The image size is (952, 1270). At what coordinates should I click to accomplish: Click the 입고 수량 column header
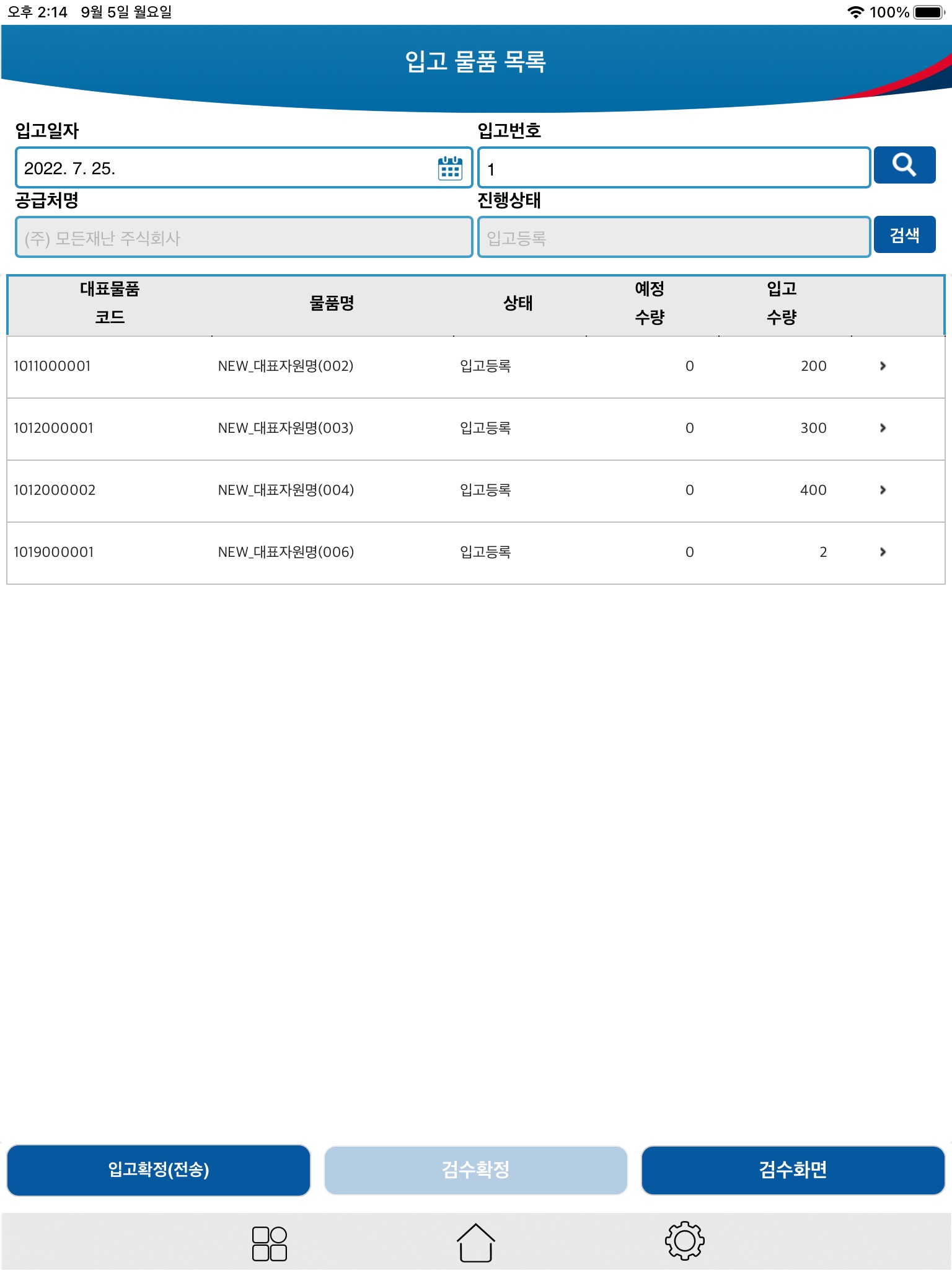(782, 303)
